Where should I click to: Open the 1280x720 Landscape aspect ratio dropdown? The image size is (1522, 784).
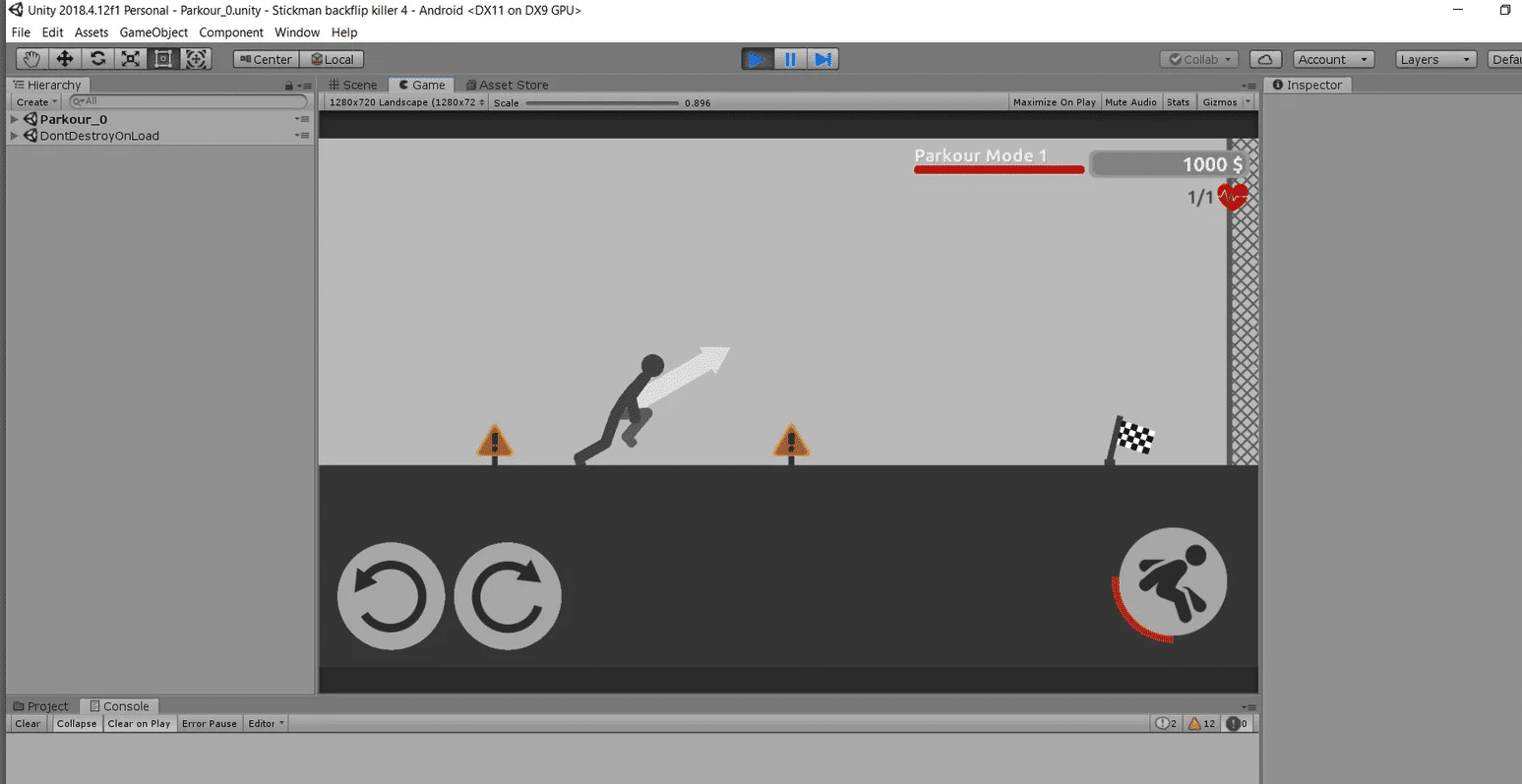[x=404, y=101]
